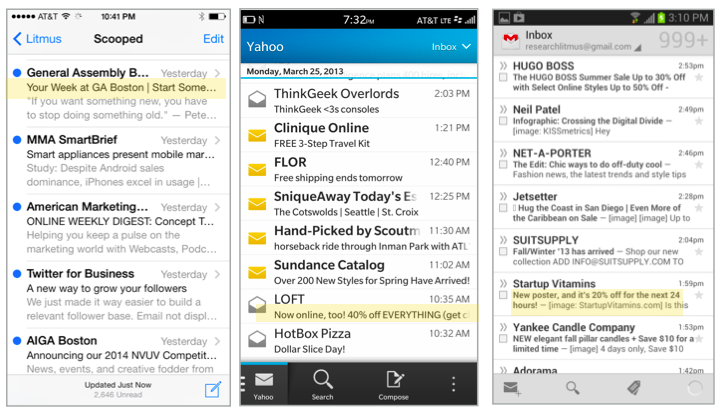This screenshot has width=720, height=414.
Task: Tap yellow envelope icon for Clinique Online
Action: pos(257,135)
